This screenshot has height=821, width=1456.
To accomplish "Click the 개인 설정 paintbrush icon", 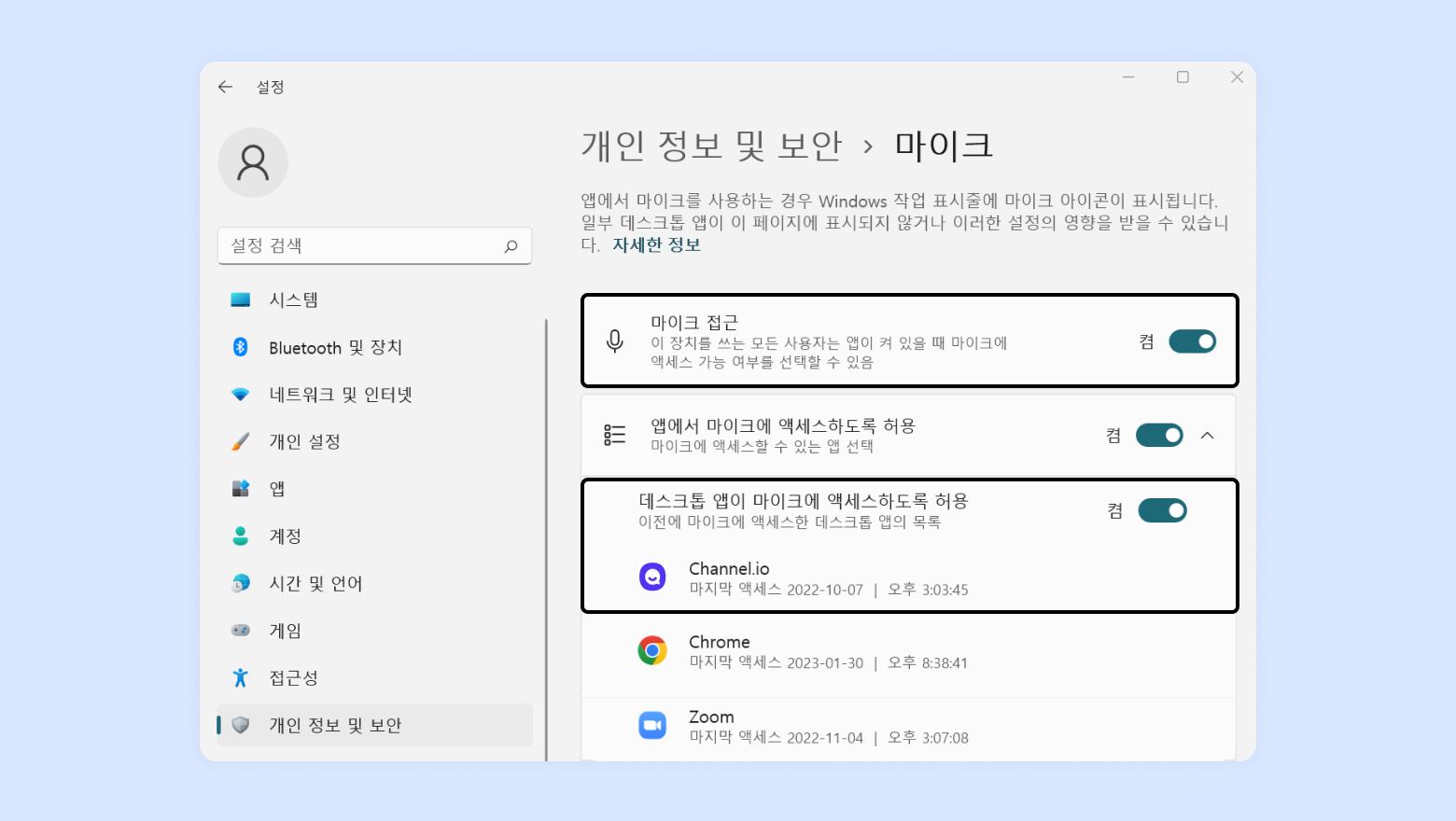I will [x=241, y=441].
